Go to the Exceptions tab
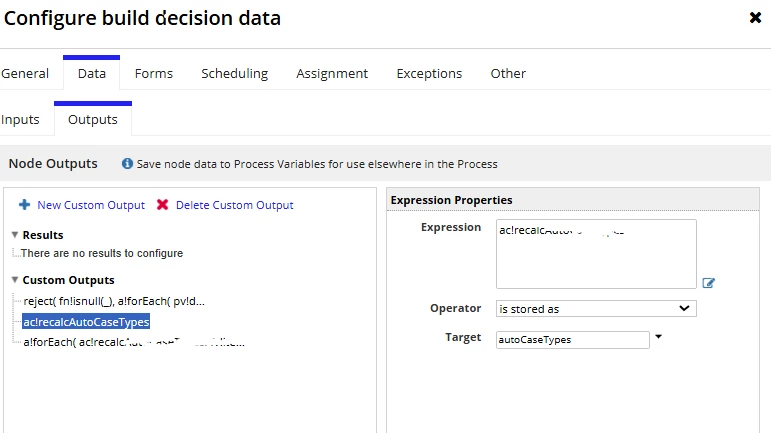Image resolution: width=771 pixels, height=433 pixels. (x=429, y=73)
